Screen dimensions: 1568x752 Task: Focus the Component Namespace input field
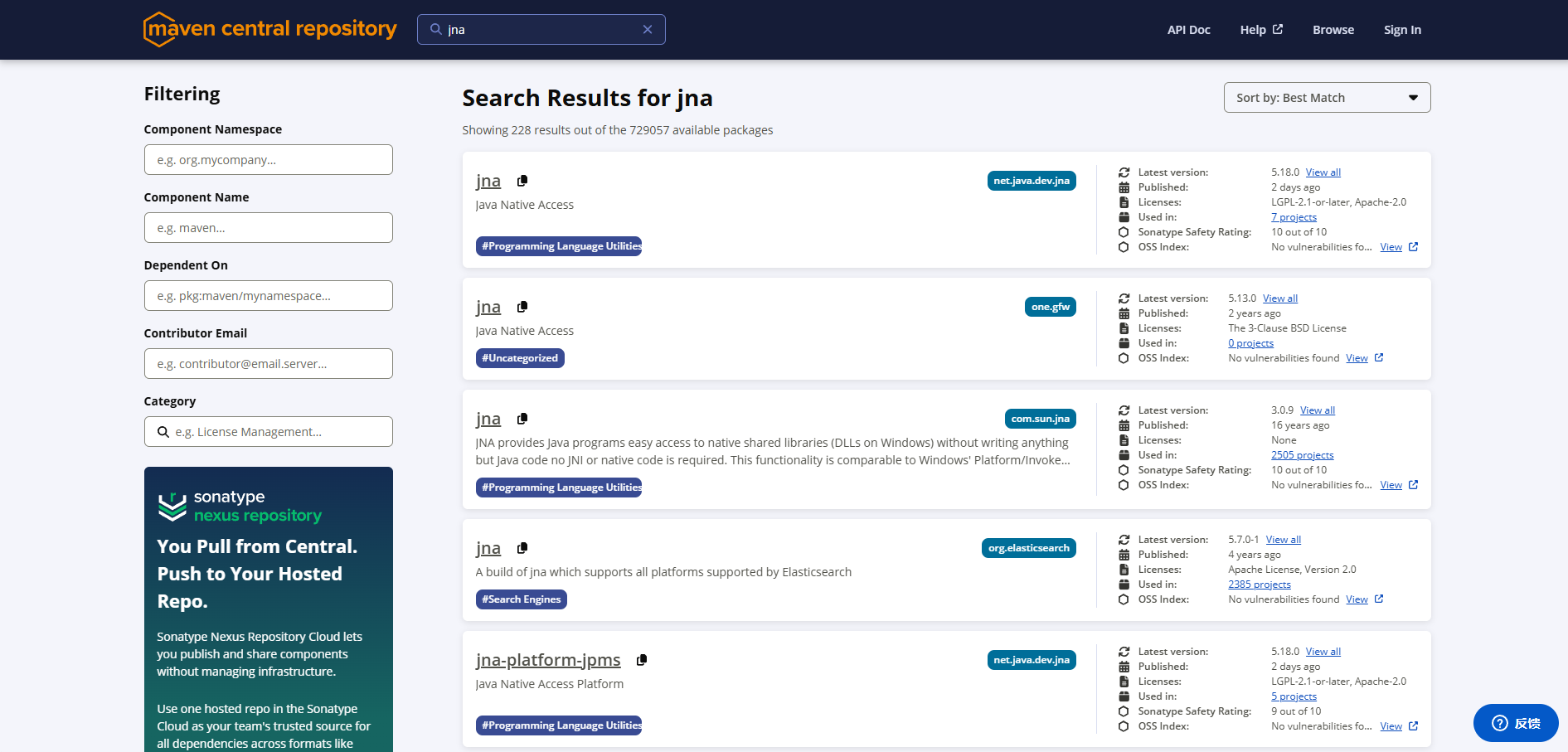click(269, 160)
